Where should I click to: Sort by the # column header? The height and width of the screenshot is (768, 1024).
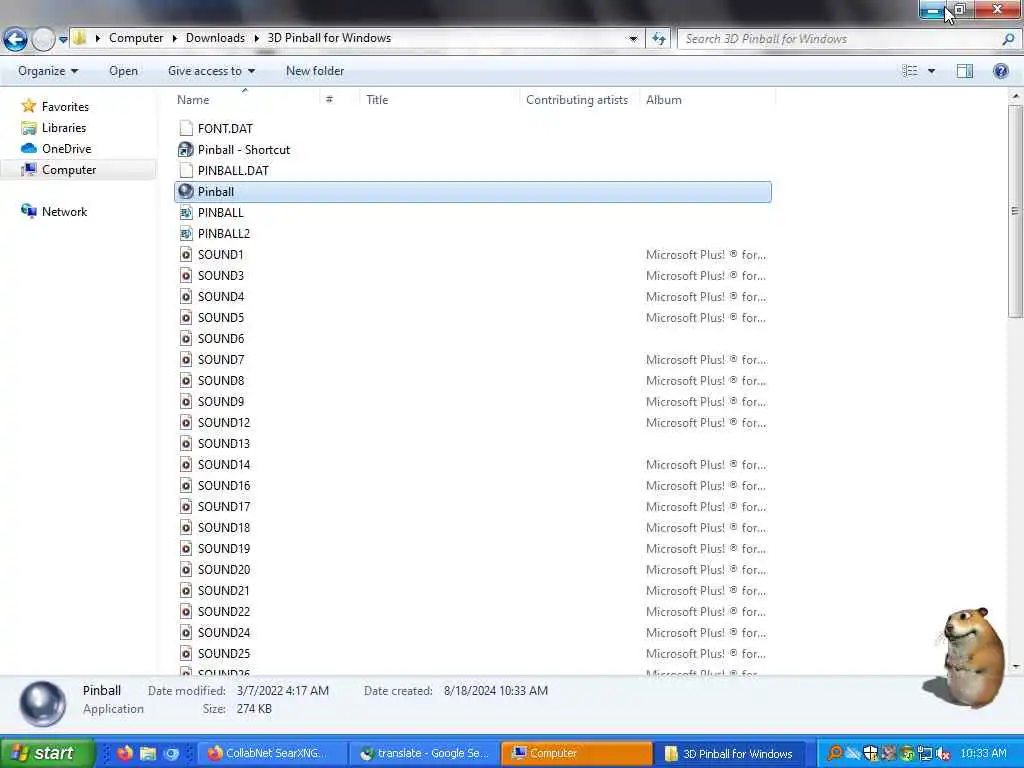point(340,100)
